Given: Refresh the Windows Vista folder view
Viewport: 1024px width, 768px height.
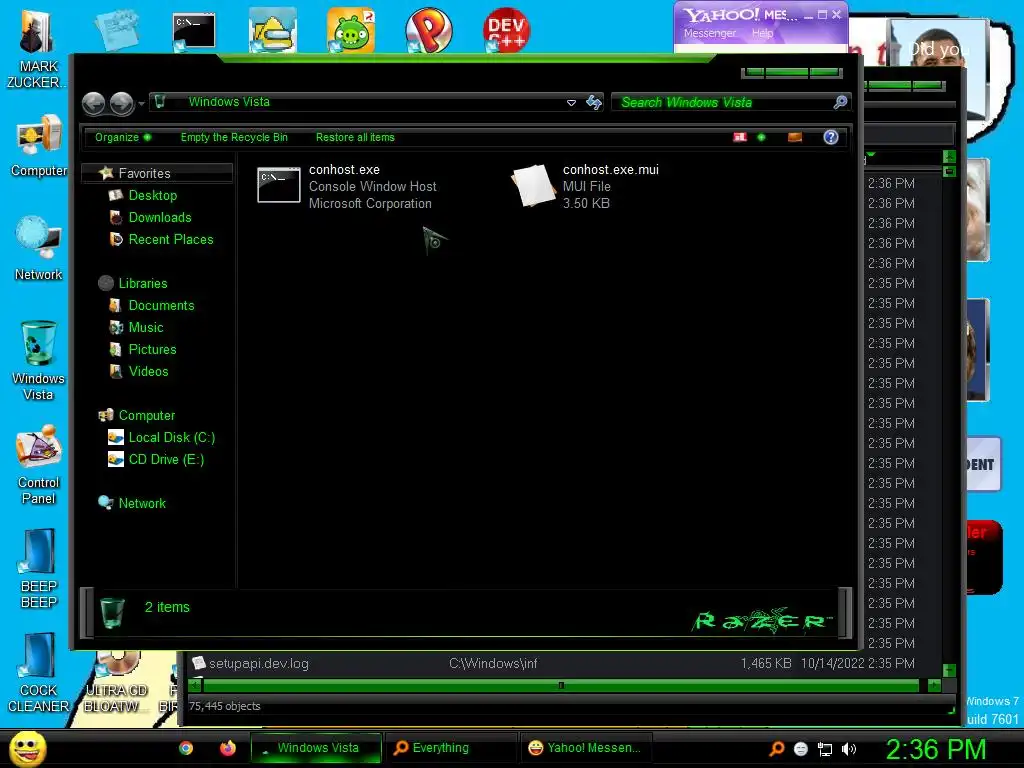Looking at the screenshot, I should [594, 102].
